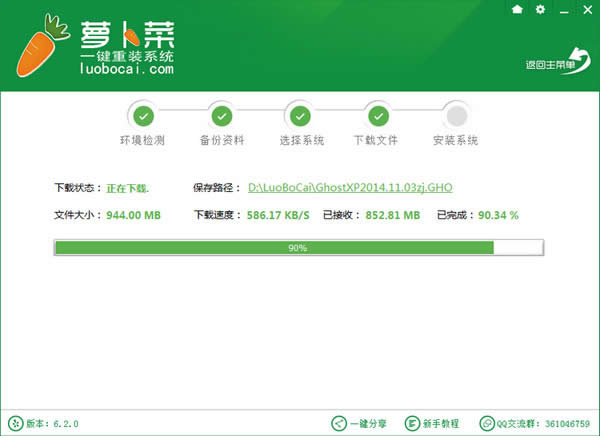Open settings via the gear icon
Screen dimensions: 600x436
pyautogui.click(x=541, y=10)
